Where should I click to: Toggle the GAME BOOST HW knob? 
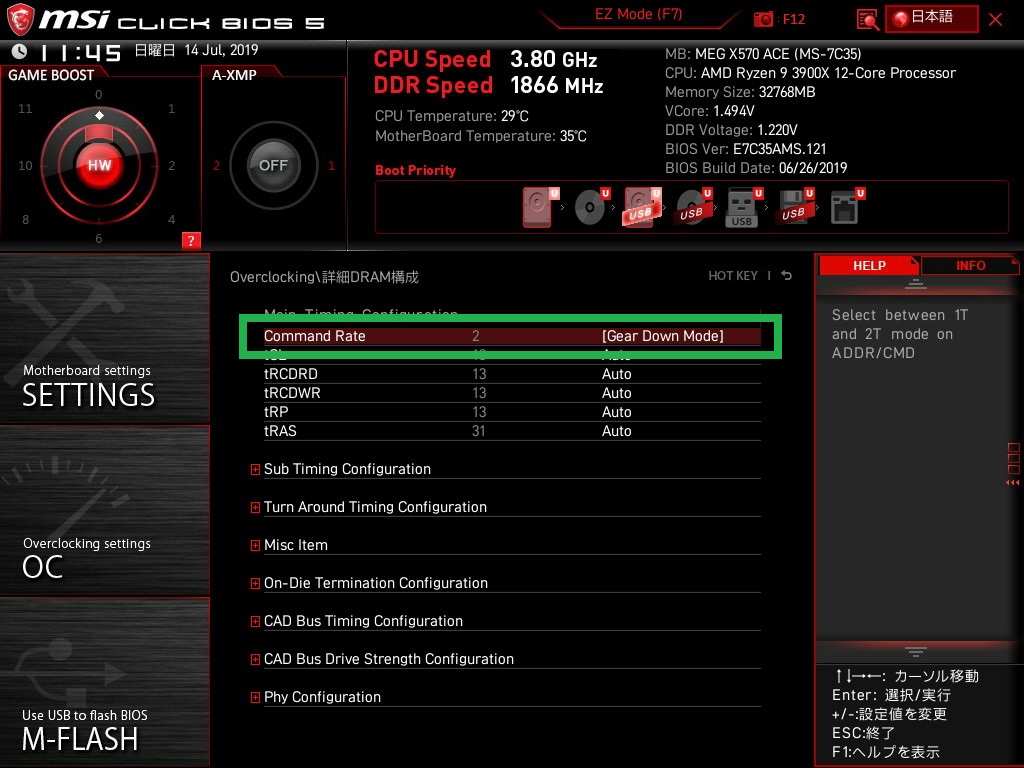[x=99, y=165]
